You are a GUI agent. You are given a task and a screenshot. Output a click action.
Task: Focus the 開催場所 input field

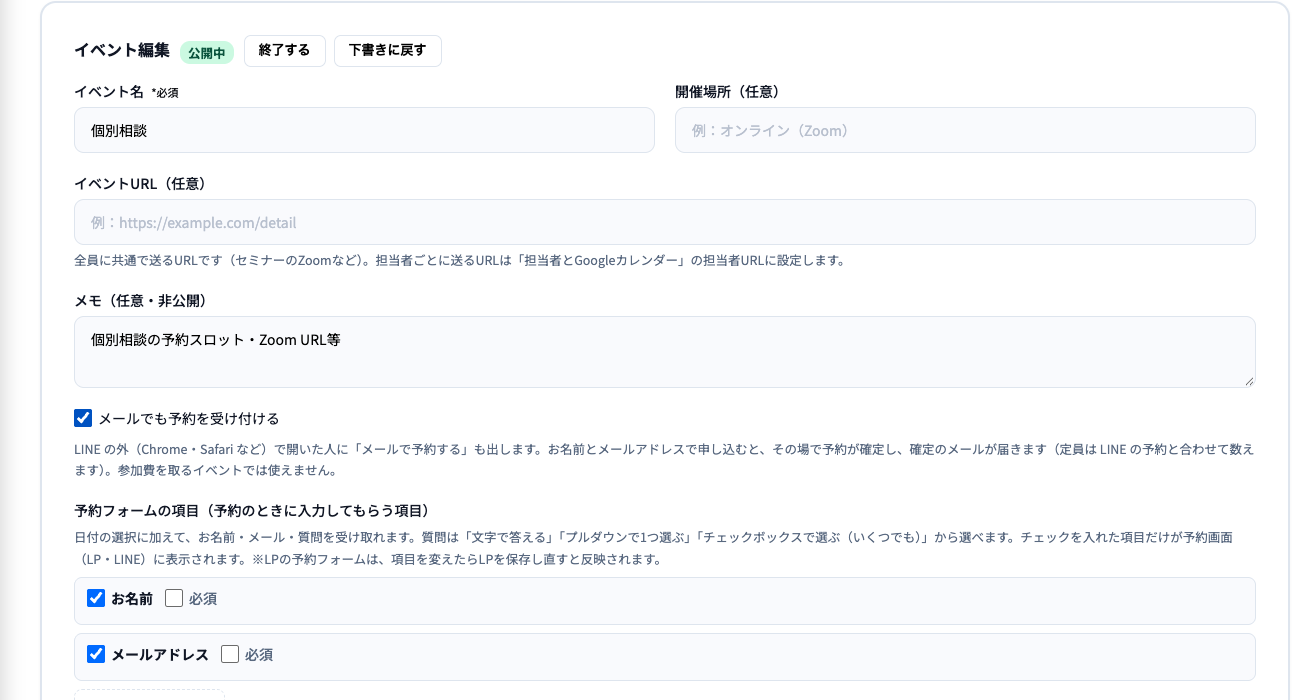click(965, 130)
